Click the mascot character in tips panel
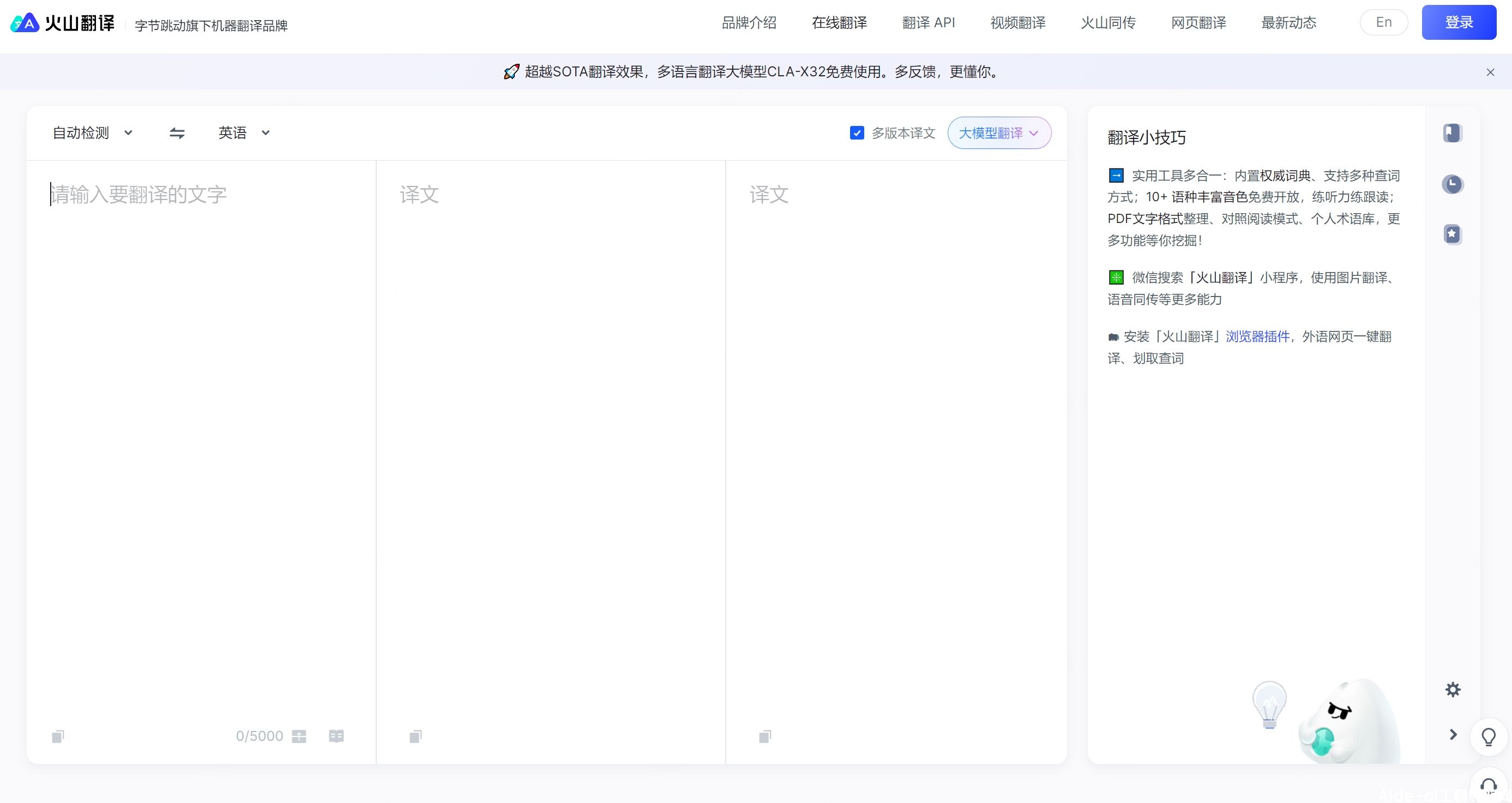1512x803 pixels. coord(1349,722)
